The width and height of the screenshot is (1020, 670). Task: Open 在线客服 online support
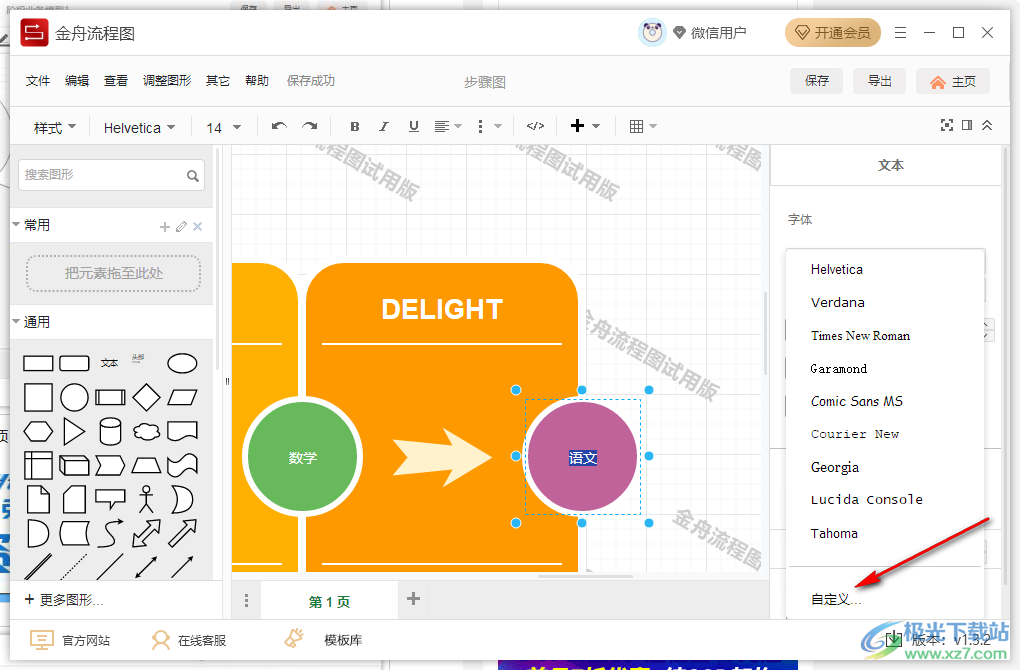pos(189,641)
